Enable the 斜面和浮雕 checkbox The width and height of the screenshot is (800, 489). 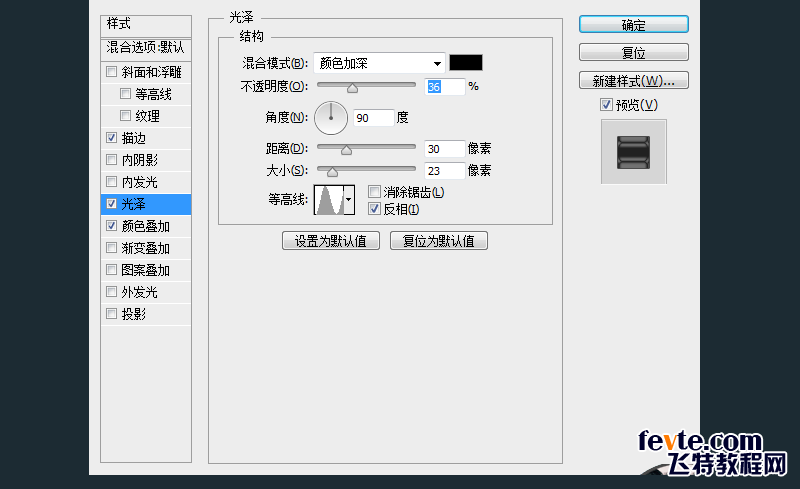pos(111,71)
